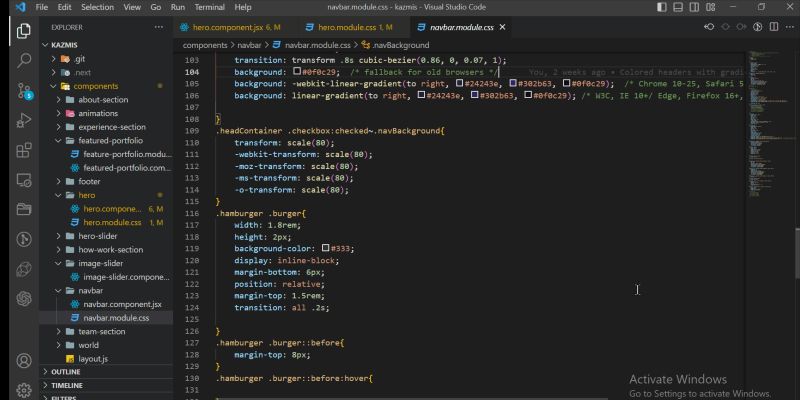Expand the footer folder

coord(106,181)
